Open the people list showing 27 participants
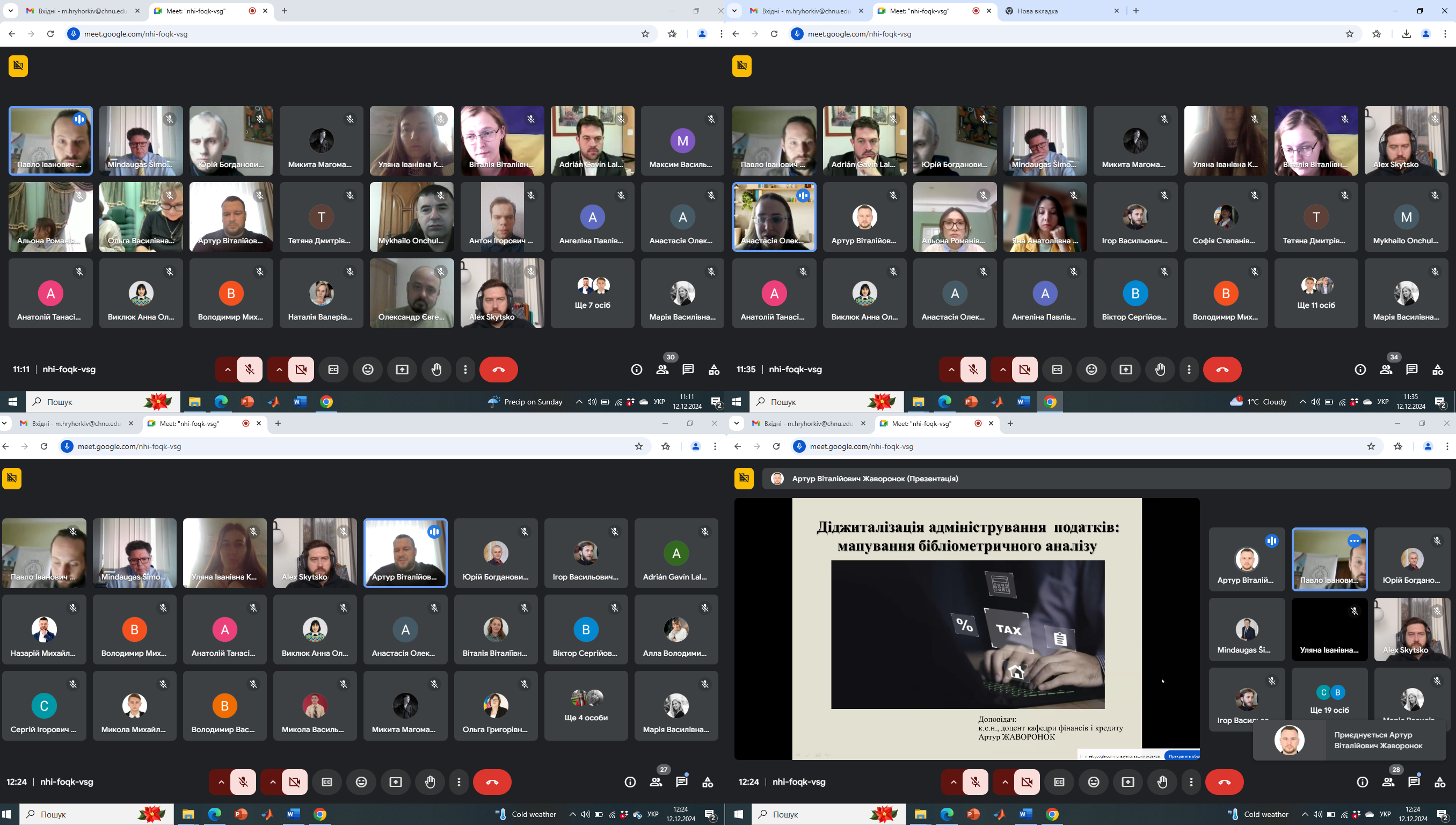This screenshot has height=825, width=1456. [656, 782]
